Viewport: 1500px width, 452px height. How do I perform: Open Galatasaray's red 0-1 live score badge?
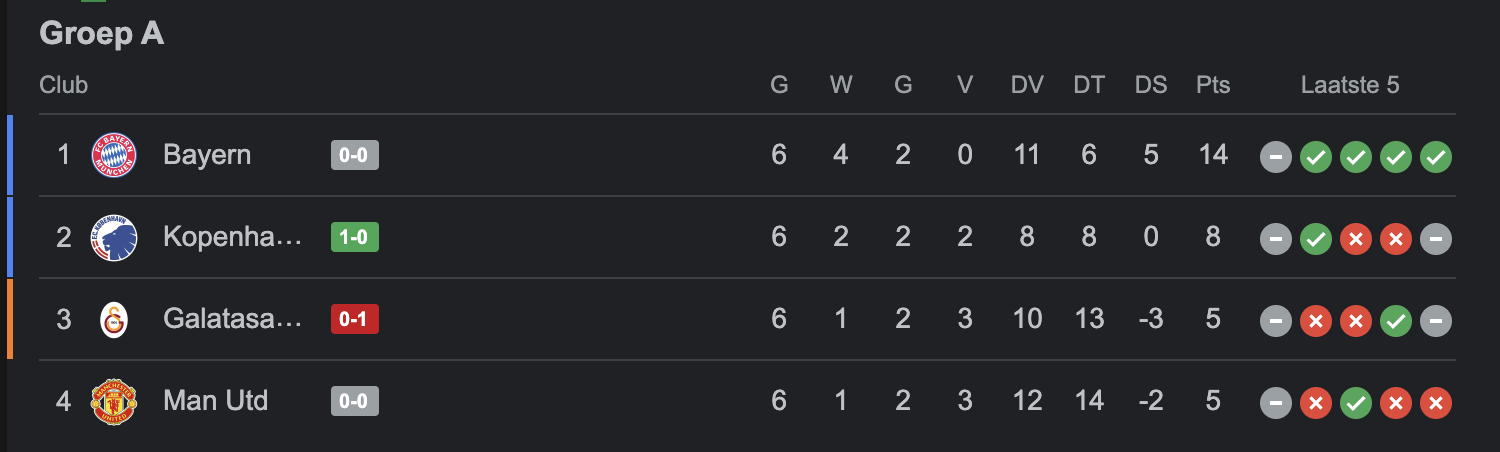click(355, 319)
